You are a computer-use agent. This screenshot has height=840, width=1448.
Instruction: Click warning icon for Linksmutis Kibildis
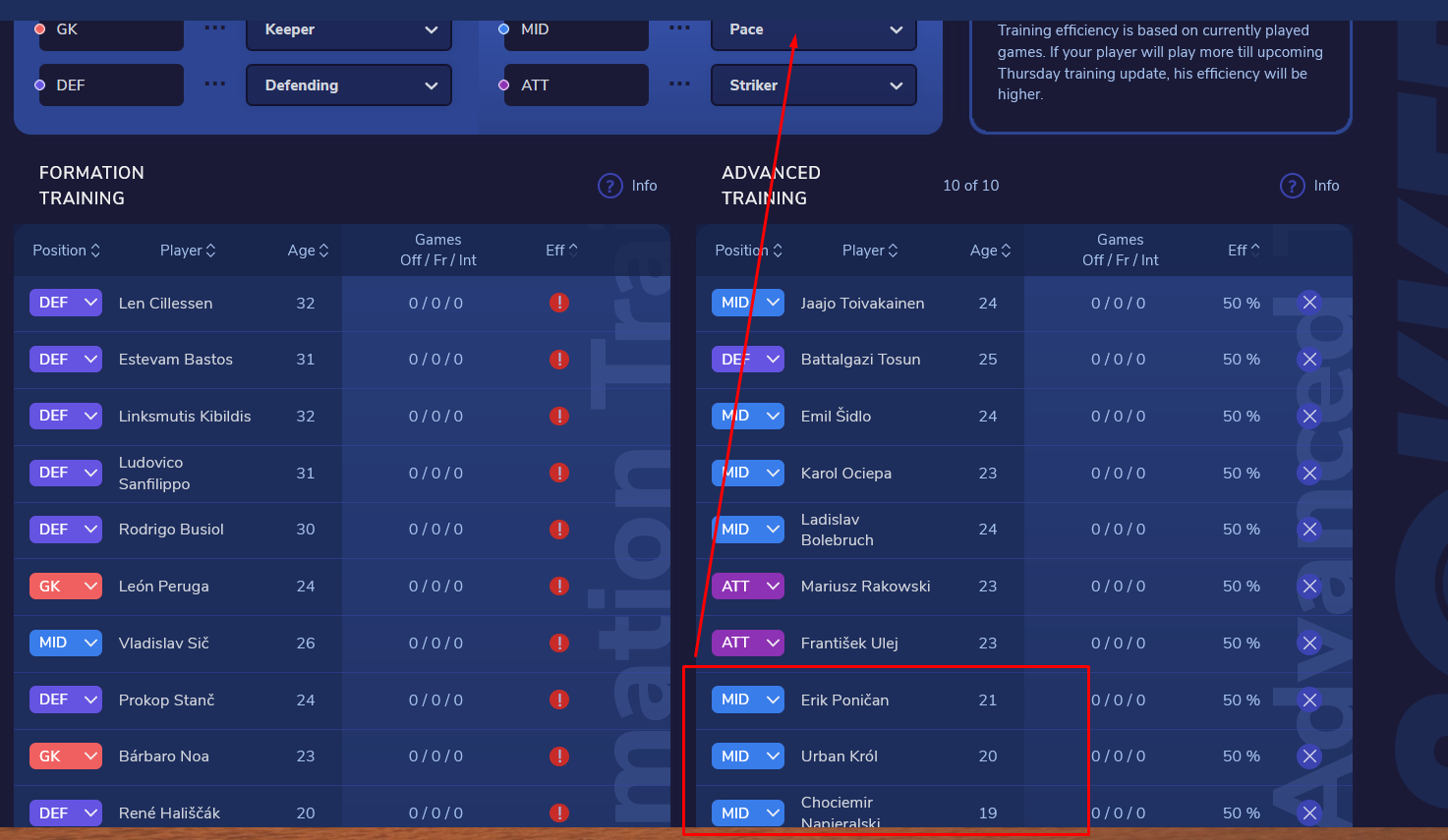click(559, 417)
